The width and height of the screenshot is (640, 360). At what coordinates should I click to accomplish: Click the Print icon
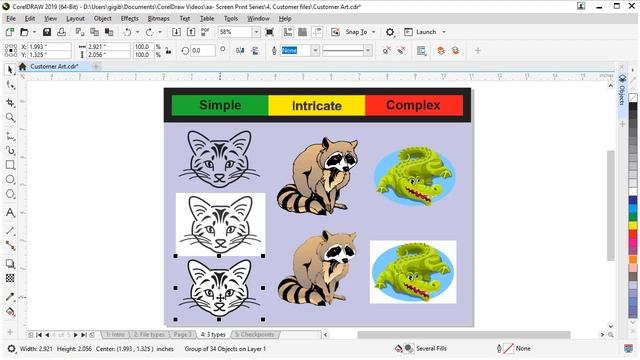(62, 32)
